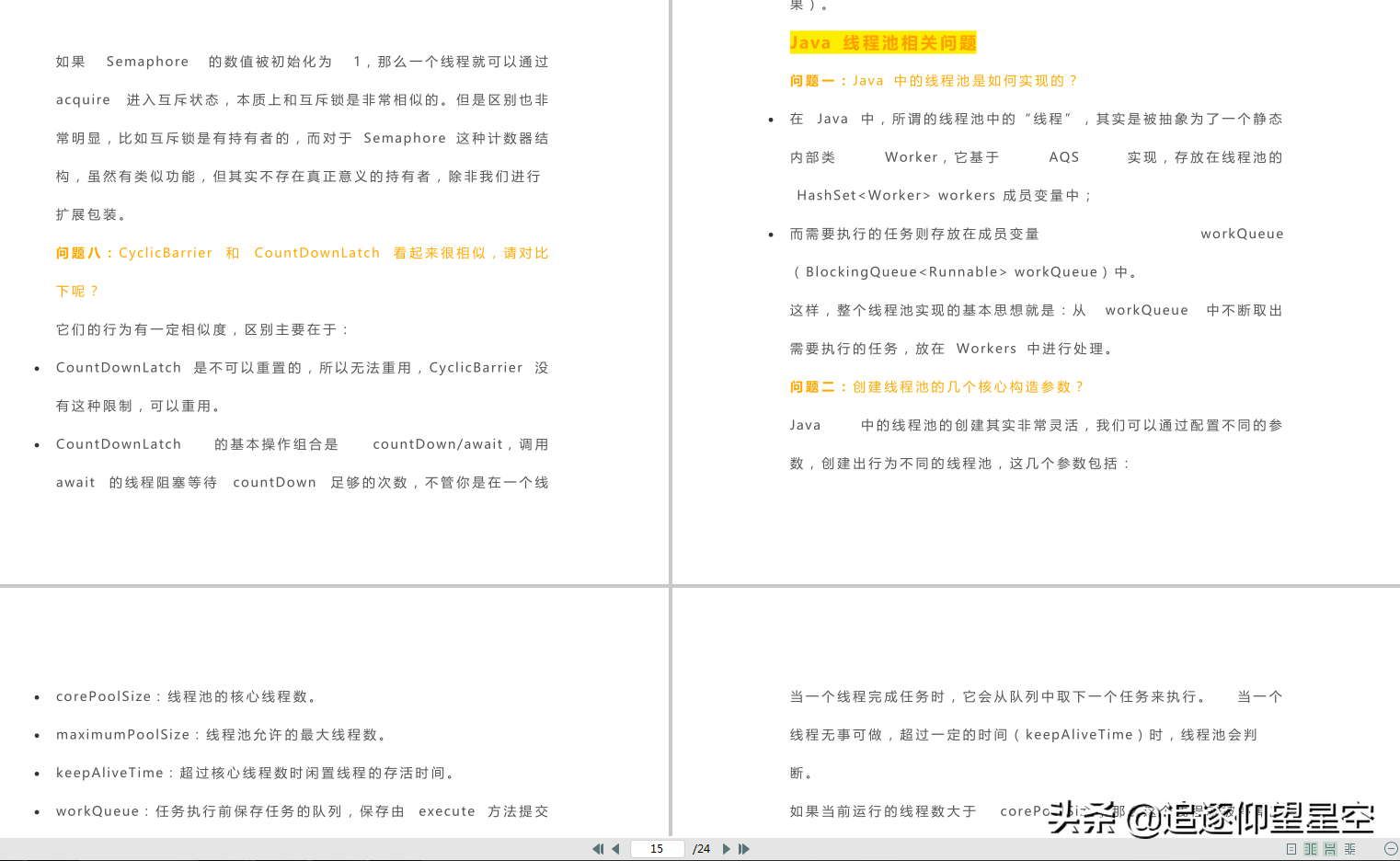Viewport: 1400px width, 861px height.
Task: Click the 问题八 CyclicBarrier CountDownLatch heading
Action: 302,253
